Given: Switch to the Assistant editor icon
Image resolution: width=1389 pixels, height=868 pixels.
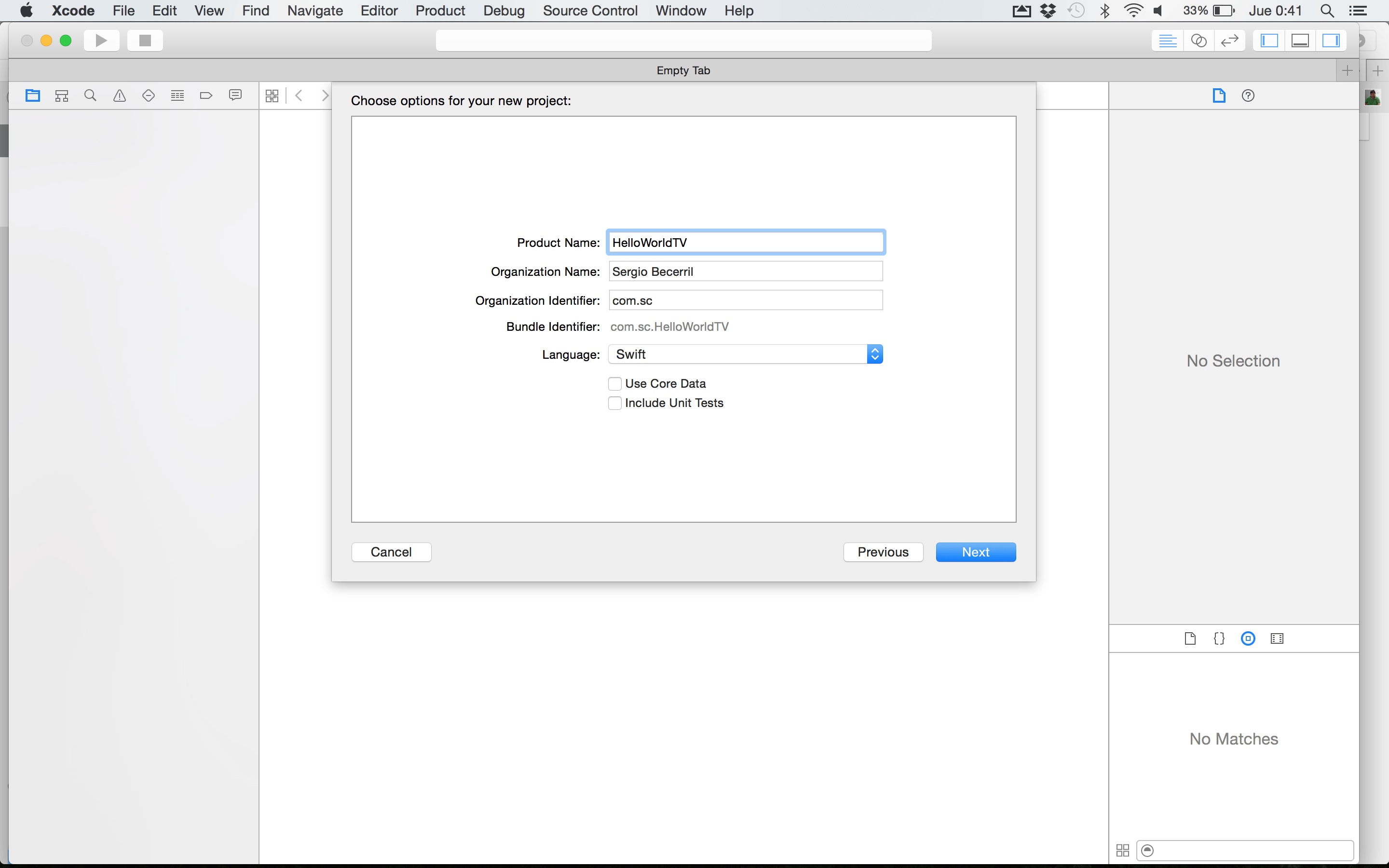Looking at the screenshot, I should [1198, 40].
